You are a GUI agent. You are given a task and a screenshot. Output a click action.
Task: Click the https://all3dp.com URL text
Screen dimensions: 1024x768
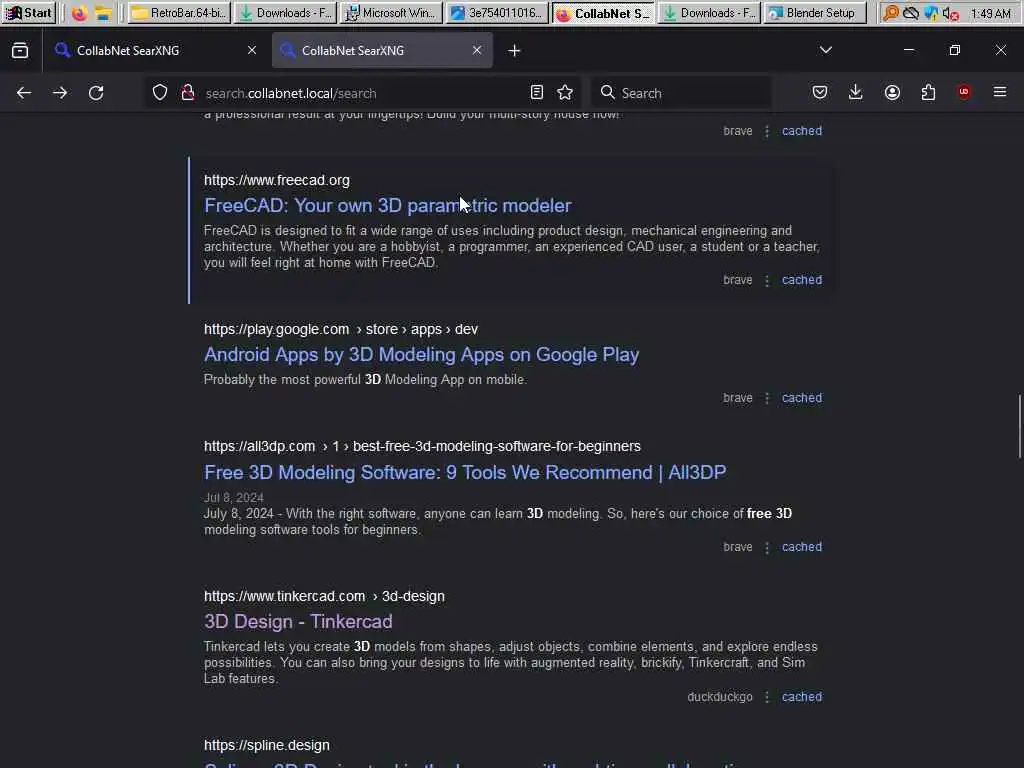259,446
